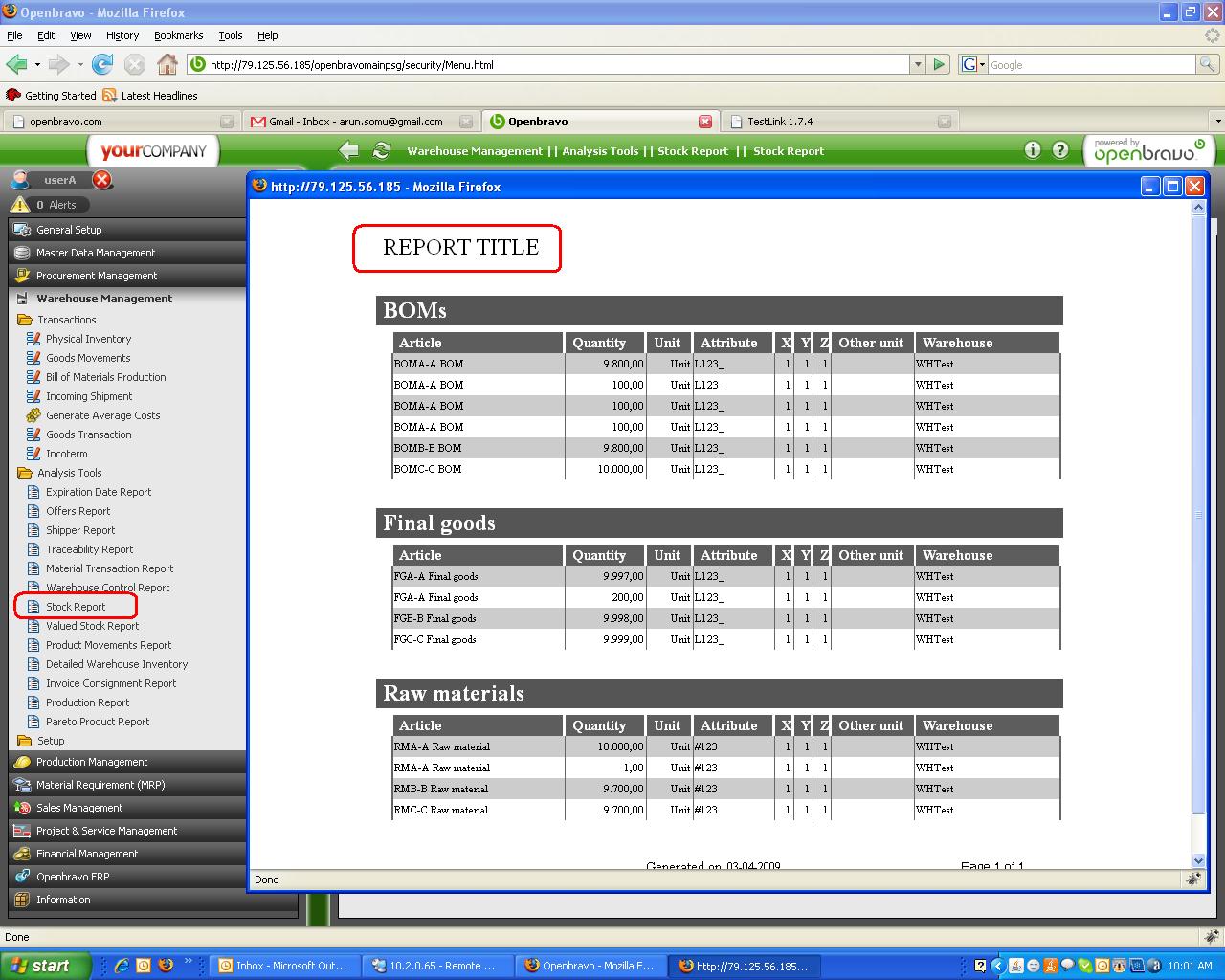This screenshot has width=1225, height=980.
Task: Click the Openbravo refresh icon
Action: 381,150
